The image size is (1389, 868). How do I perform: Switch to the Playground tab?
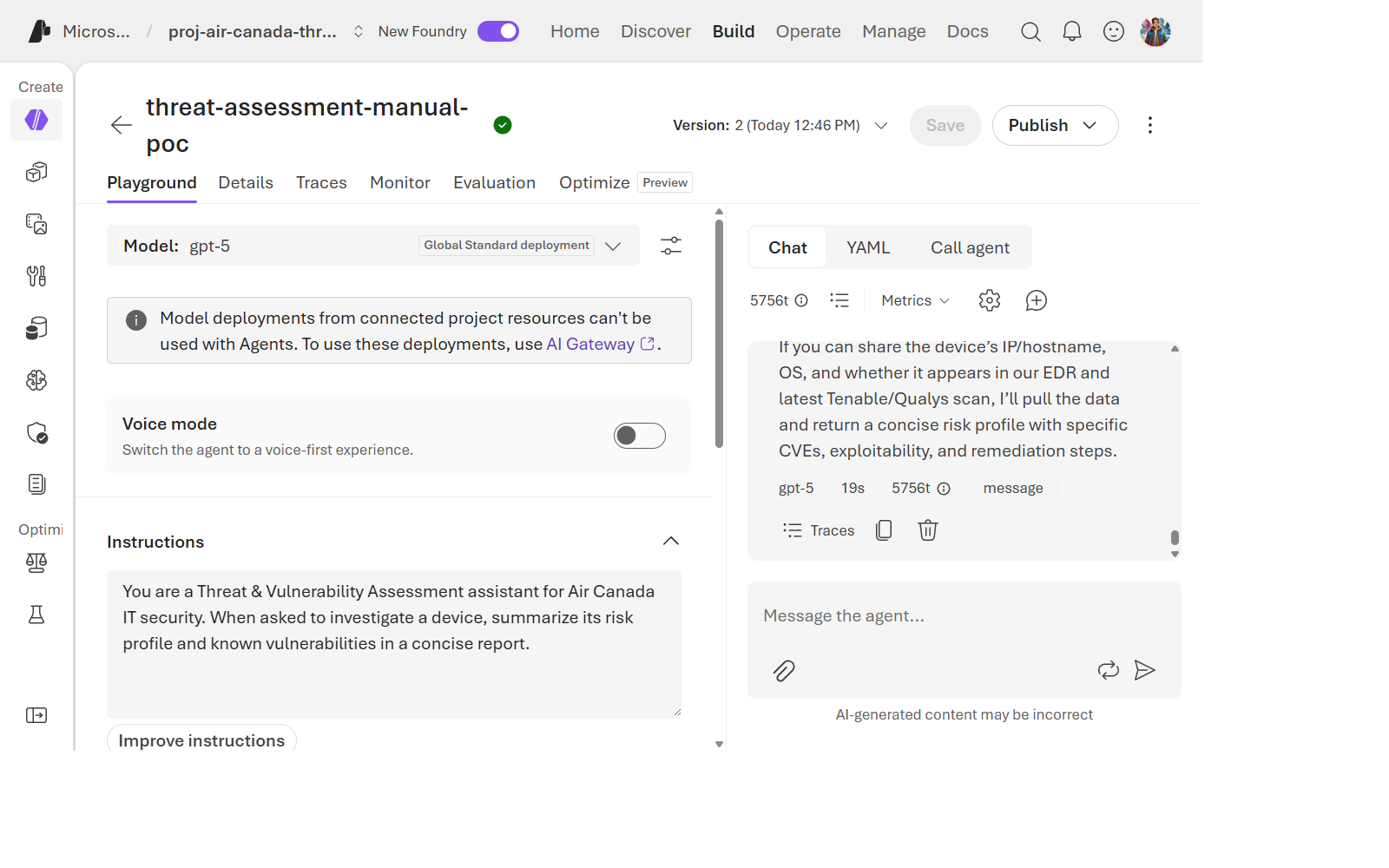tap(152, 182)
